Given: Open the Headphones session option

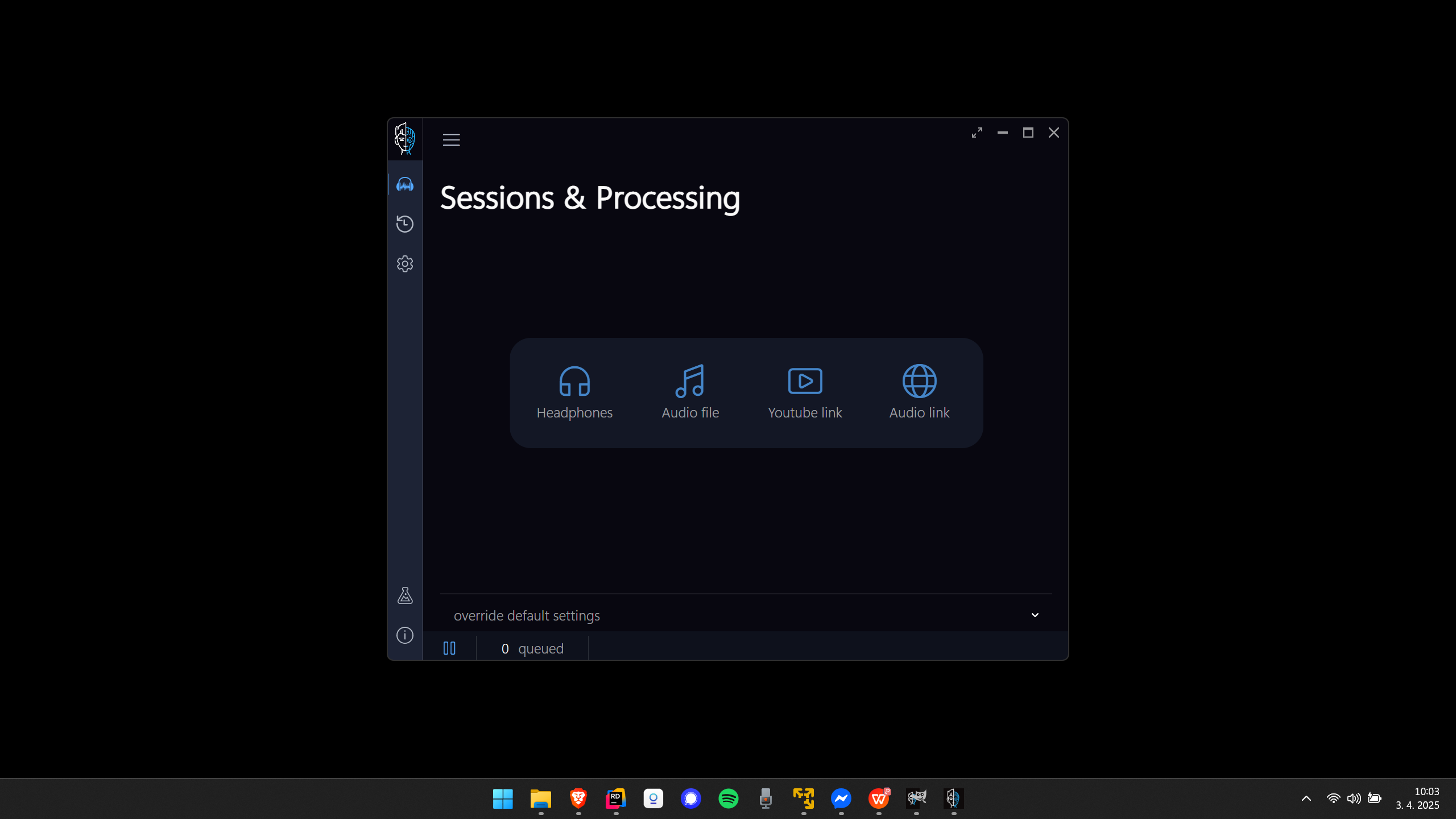Looking at the screenshot, I should click(574, 392).
